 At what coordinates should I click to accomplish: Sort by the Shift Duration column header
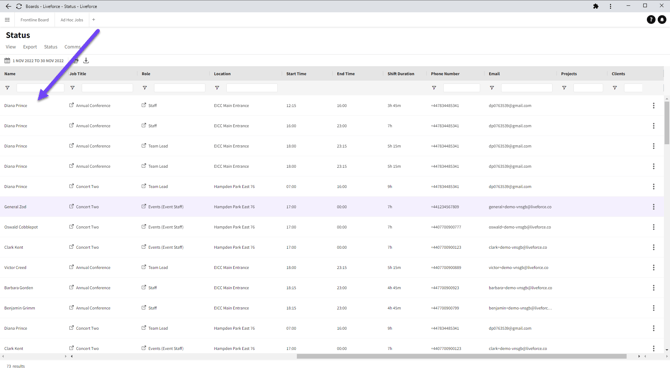click(x=401, y=74)
